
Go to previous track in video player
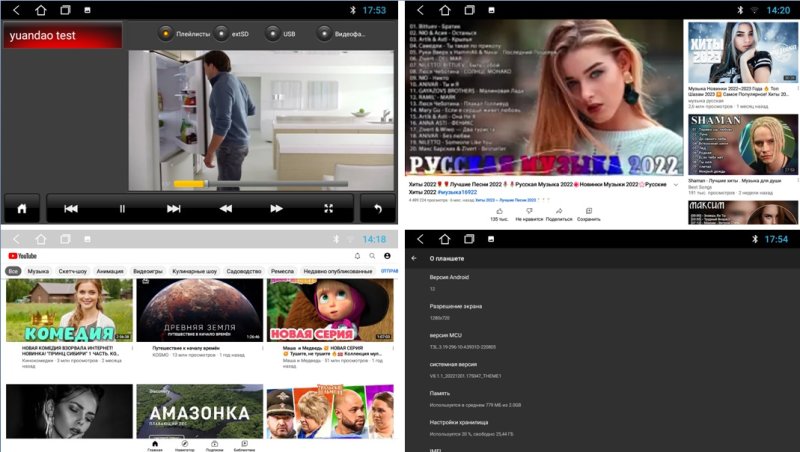coord(71,208)
